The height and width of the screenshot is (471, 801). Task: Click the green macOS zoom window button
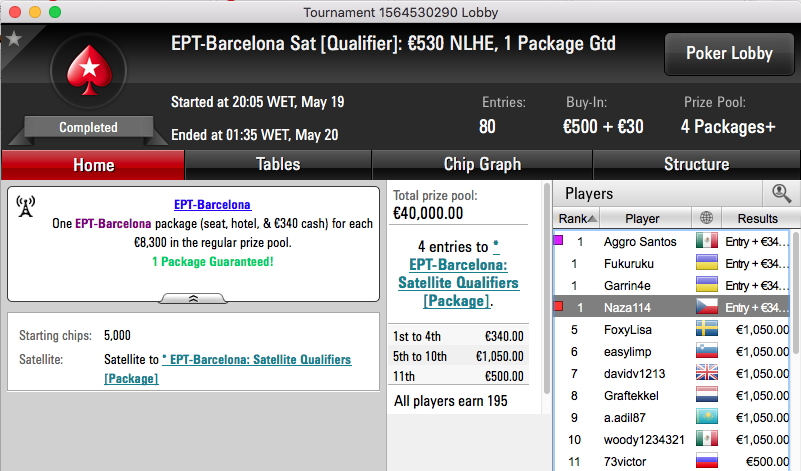tap(55, 12)
